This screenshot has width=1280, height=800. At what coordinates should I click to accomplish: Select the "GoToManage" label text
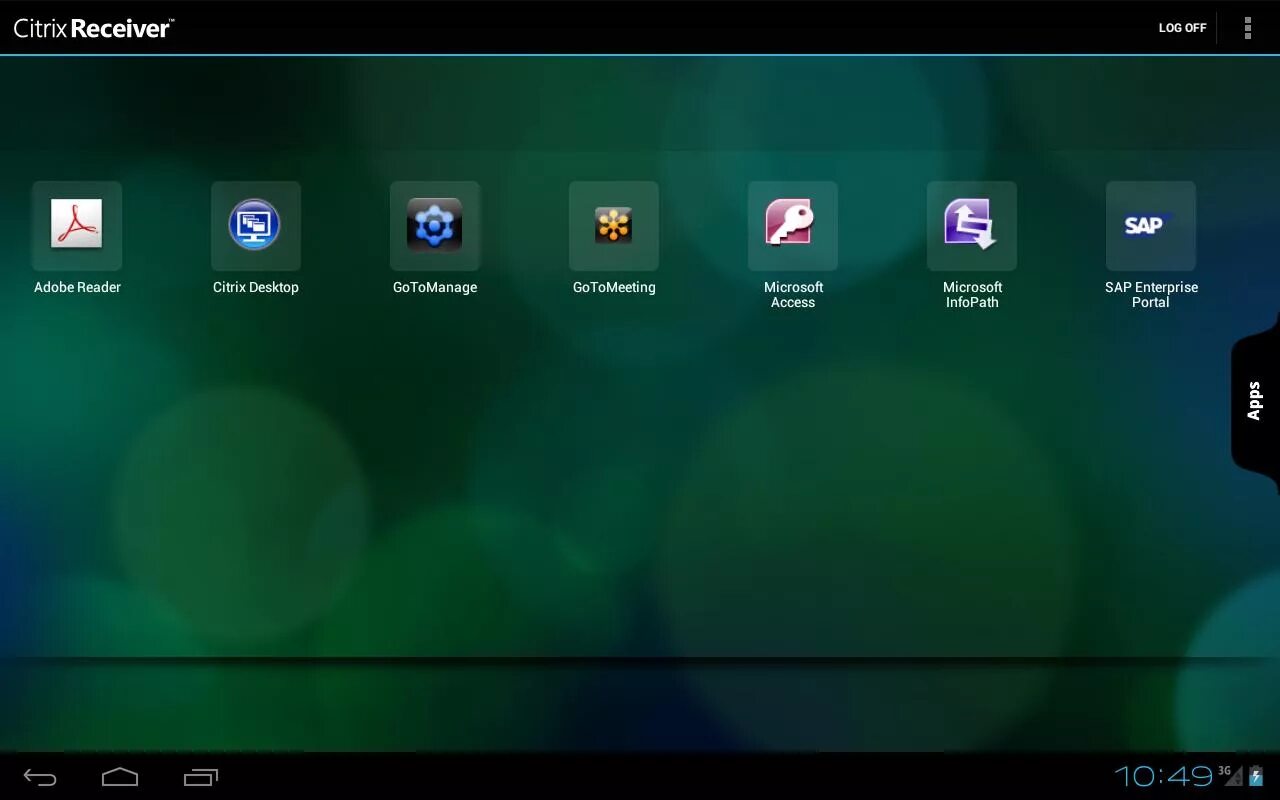click(435, 287)
